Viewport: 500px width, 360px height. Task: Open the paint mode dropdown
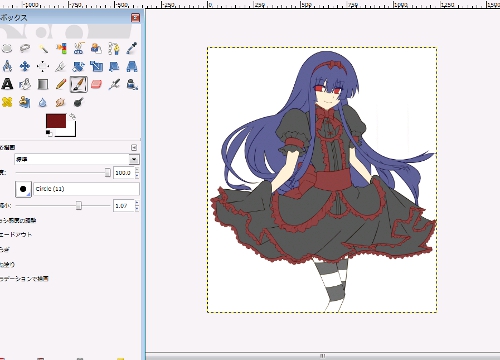click(77, 159)
